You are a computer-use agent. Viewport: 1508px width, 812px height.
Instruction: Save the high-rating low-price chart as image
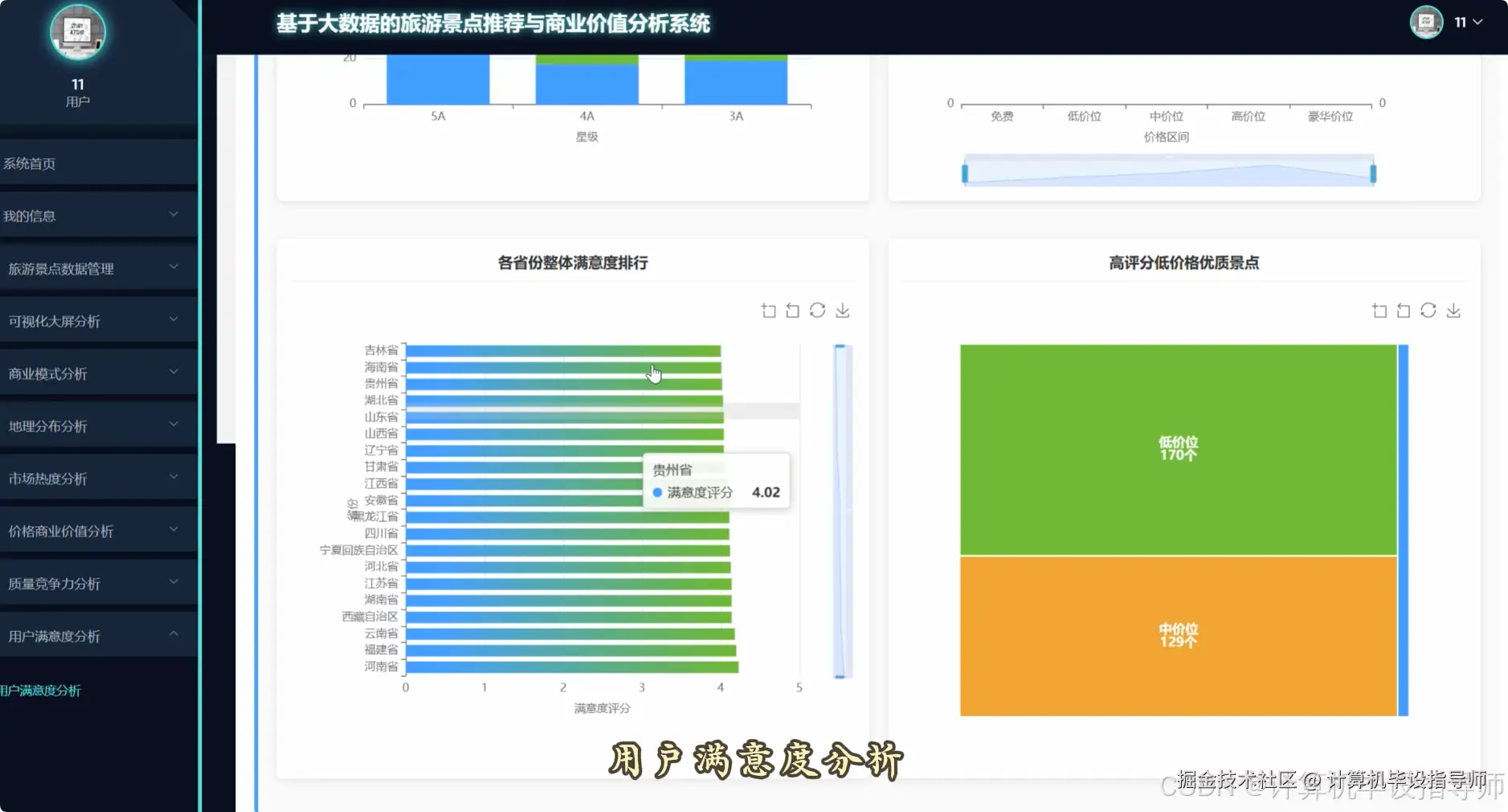1454,310
